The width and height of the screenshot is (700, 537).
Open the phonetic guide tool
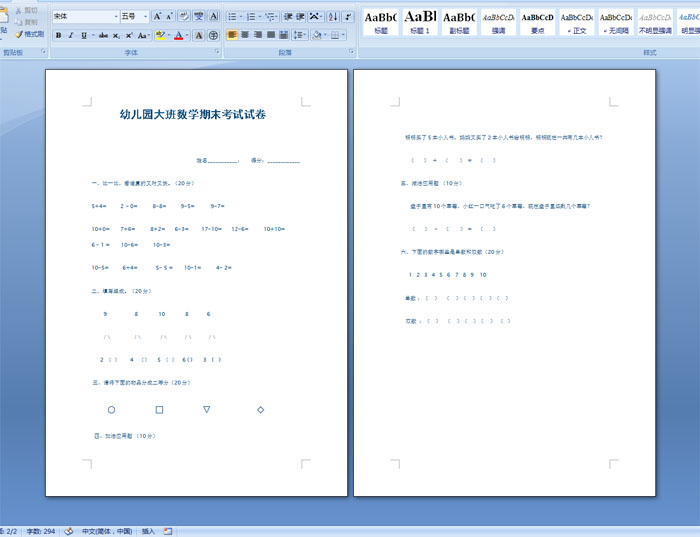pos(199,17)
